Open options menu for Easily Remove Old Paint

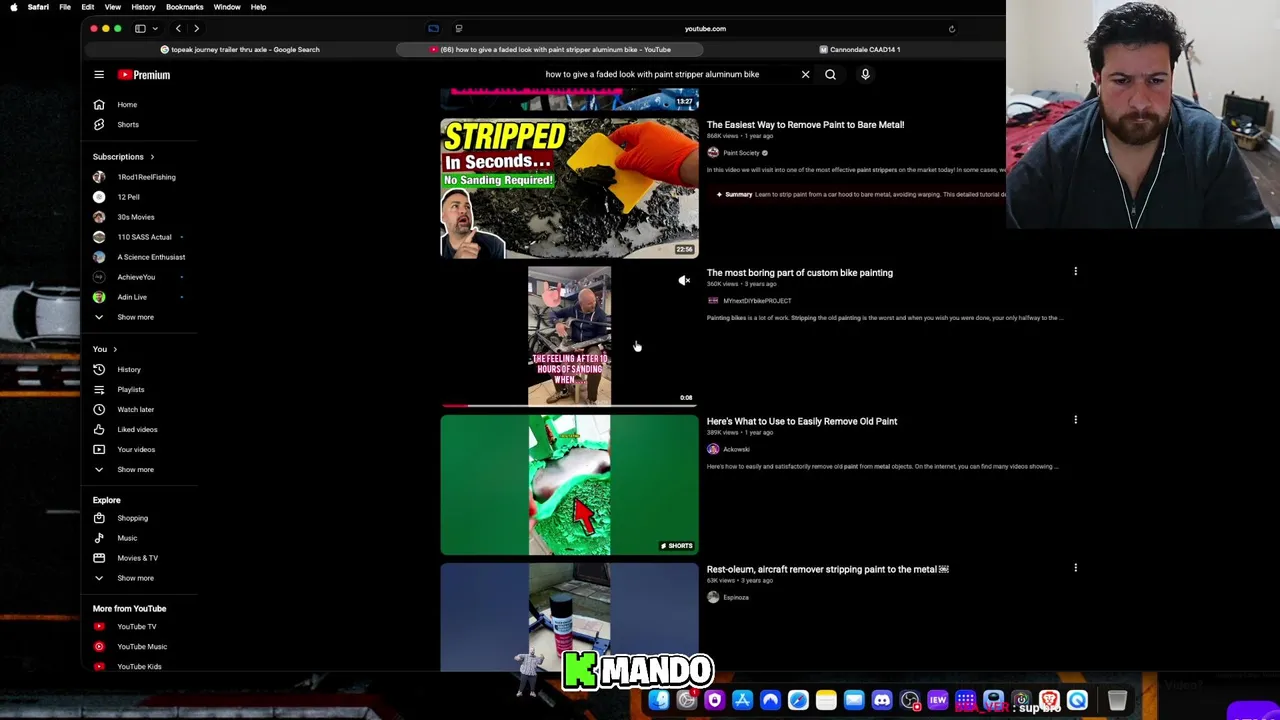(x=1075, y=420)
